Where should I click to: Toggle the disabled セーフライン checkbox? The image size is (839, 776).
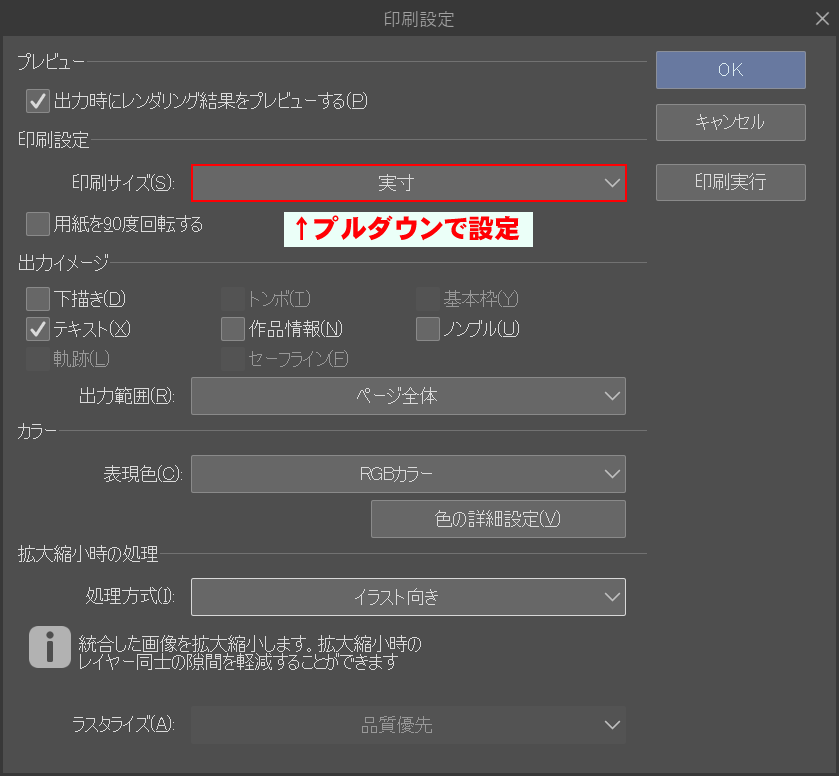click(x=233, y=359)
